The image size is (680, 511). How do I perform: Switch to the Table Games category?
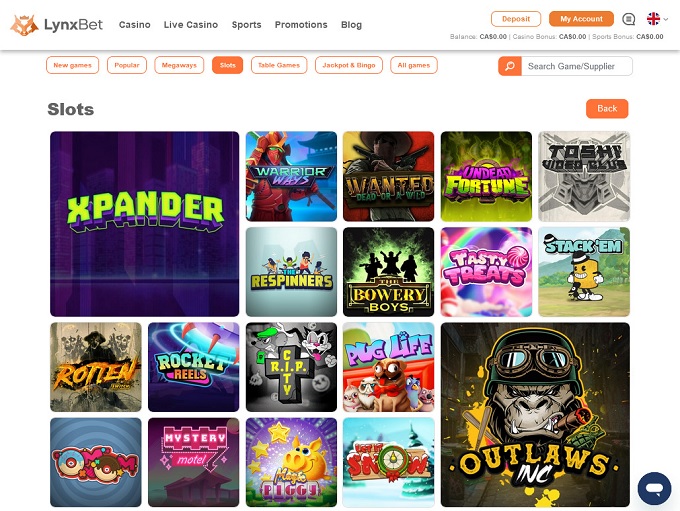point(279,65)
